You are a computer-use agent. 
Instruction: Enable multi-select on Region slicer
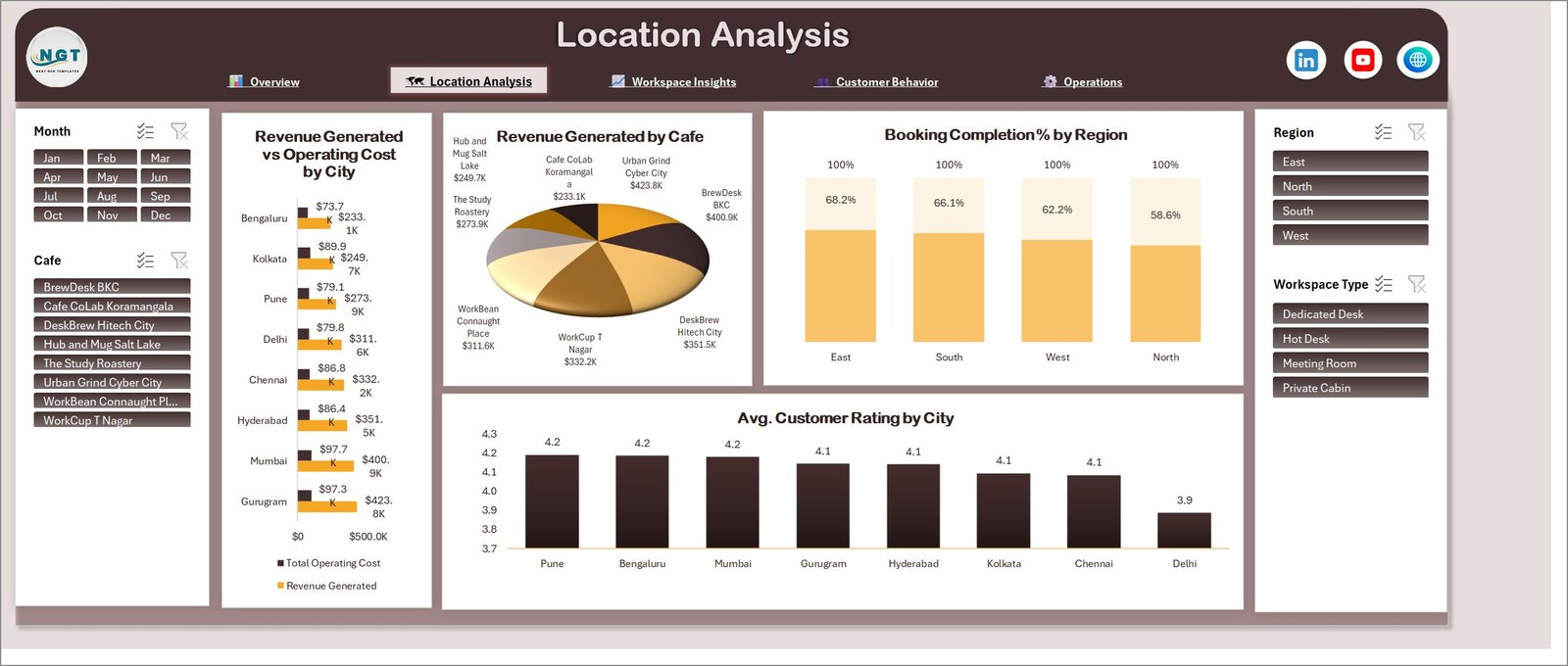[x=1383, y=132]
